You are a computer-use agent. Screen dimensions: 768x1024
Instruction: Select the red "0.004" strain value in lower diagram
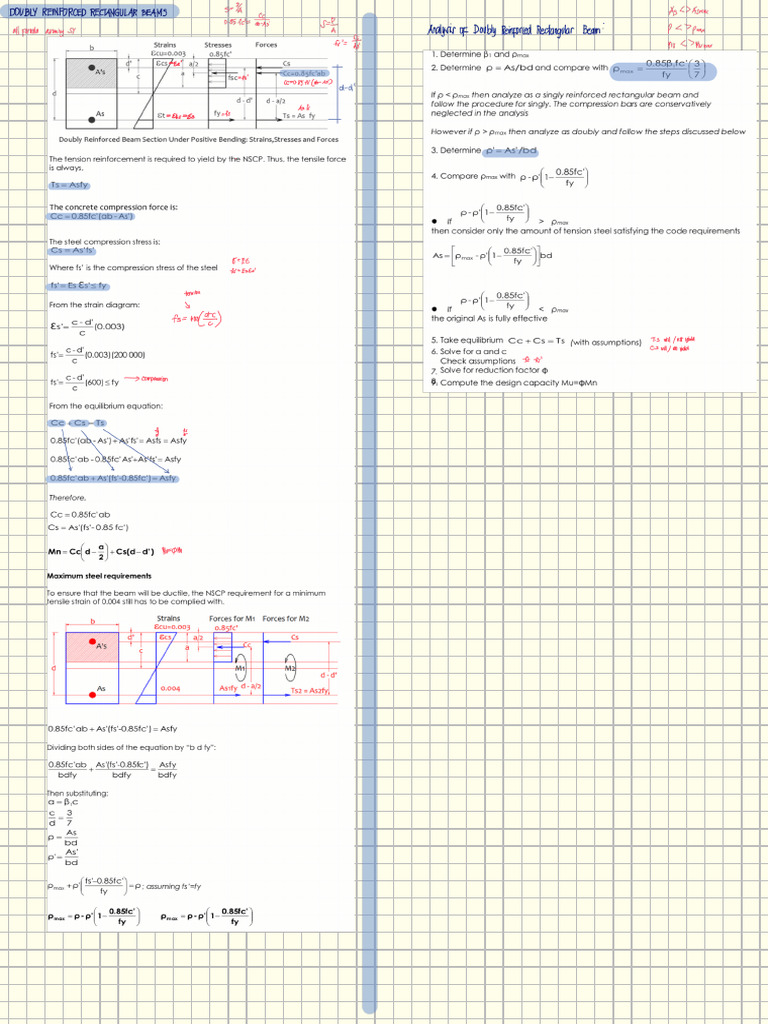click(170, 688)
